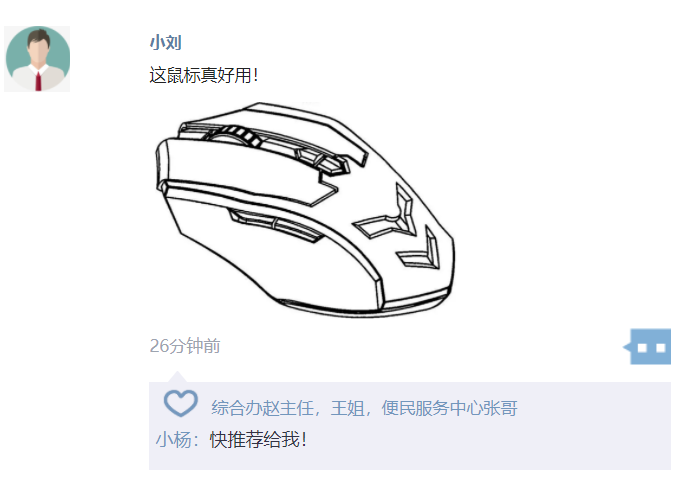Viewport: 689px width, 485px height.
Task: Open the two-dot like and comment button
Action: tap(648, 347)
